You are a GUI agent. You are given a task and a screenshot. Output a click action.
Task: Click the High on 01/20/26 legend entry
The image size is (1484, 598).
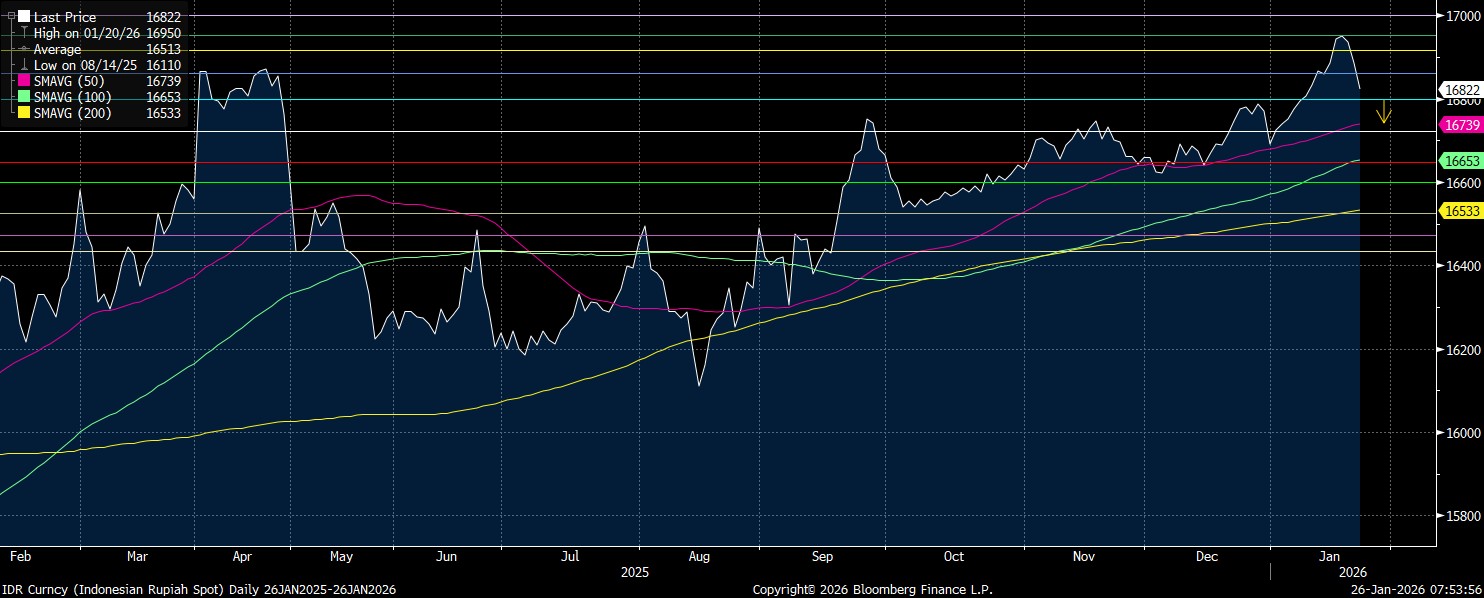pos(88,33)
